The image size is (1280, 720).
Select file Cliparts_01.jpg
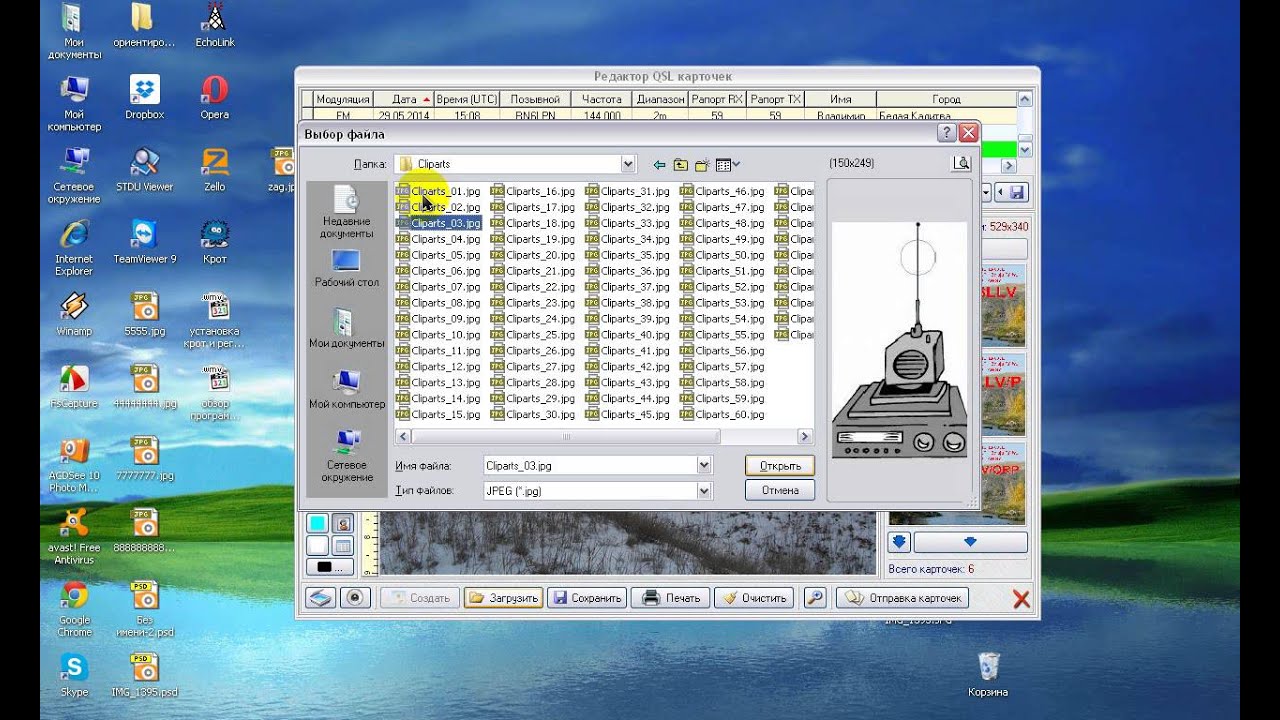[438, 191]
